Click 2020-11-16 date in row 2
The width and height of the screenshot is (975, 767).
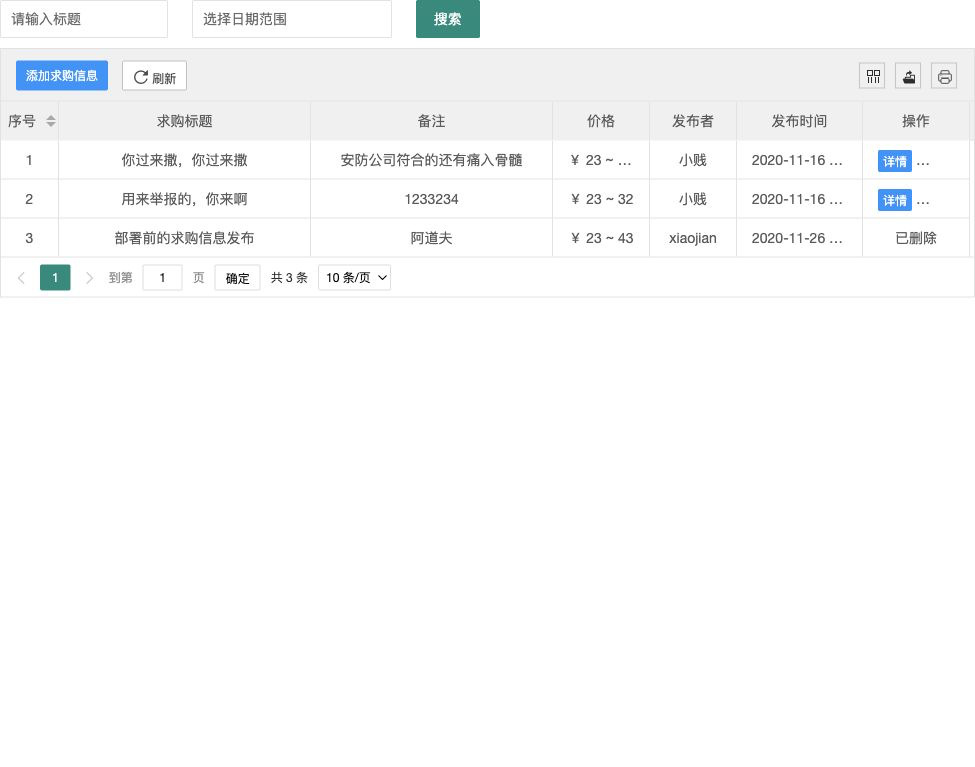pyautogui.click(x=799, y=199)
